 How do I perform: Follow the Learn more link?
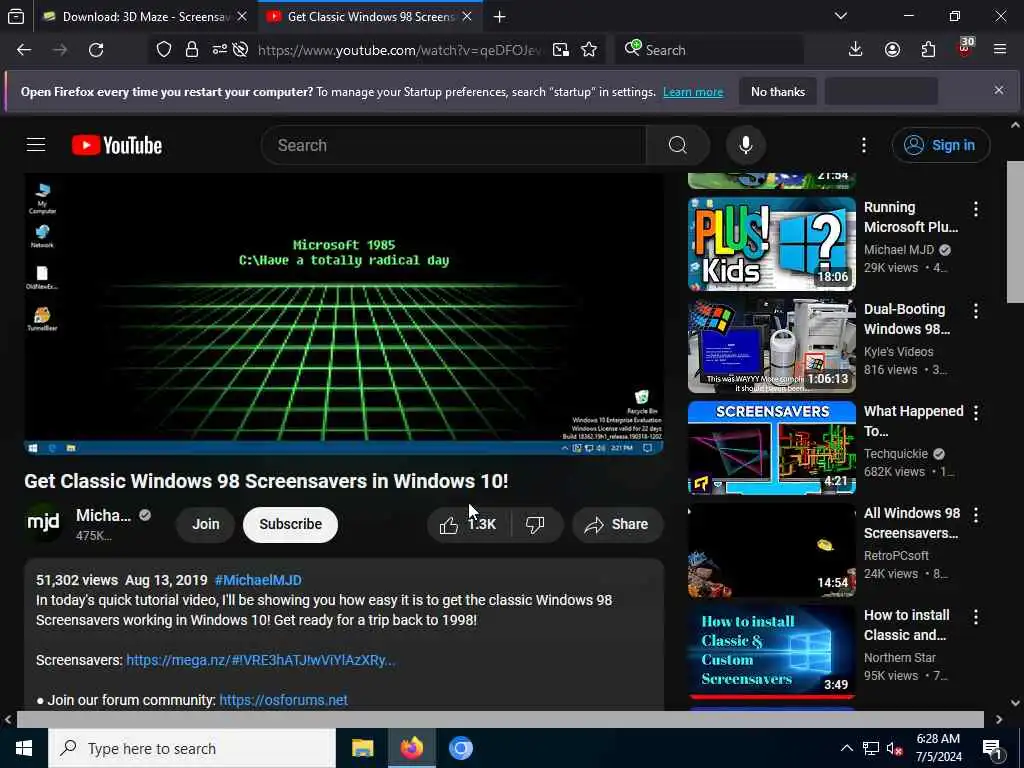(693, 92)
